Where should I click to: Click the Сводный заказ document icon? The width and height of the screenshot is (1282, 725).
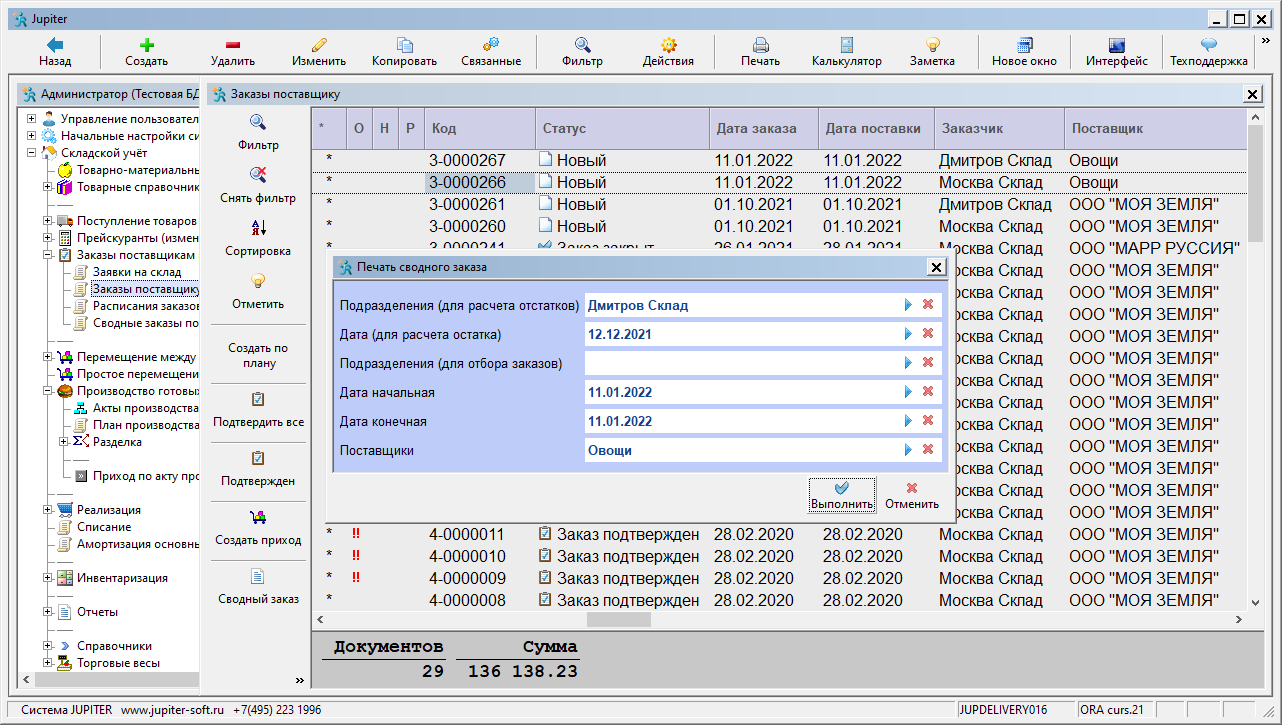(258, 576)
